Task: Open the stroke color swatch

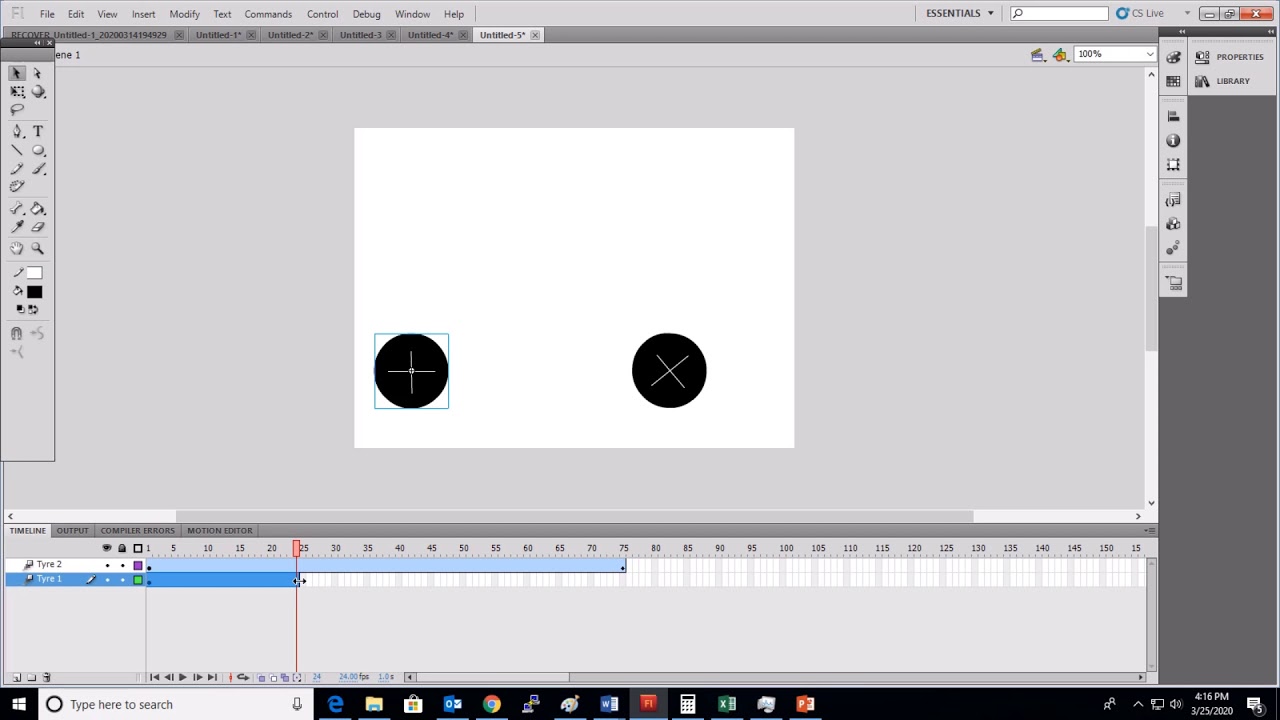Action: (x=34, y=273)
